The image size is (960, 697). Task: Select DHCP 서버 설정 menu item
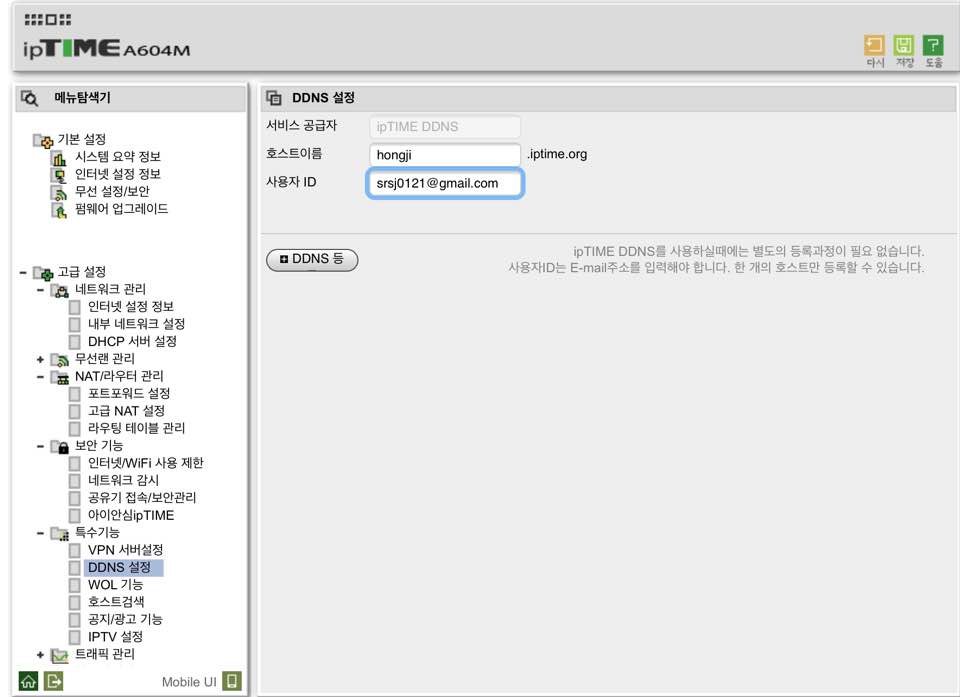132,342
